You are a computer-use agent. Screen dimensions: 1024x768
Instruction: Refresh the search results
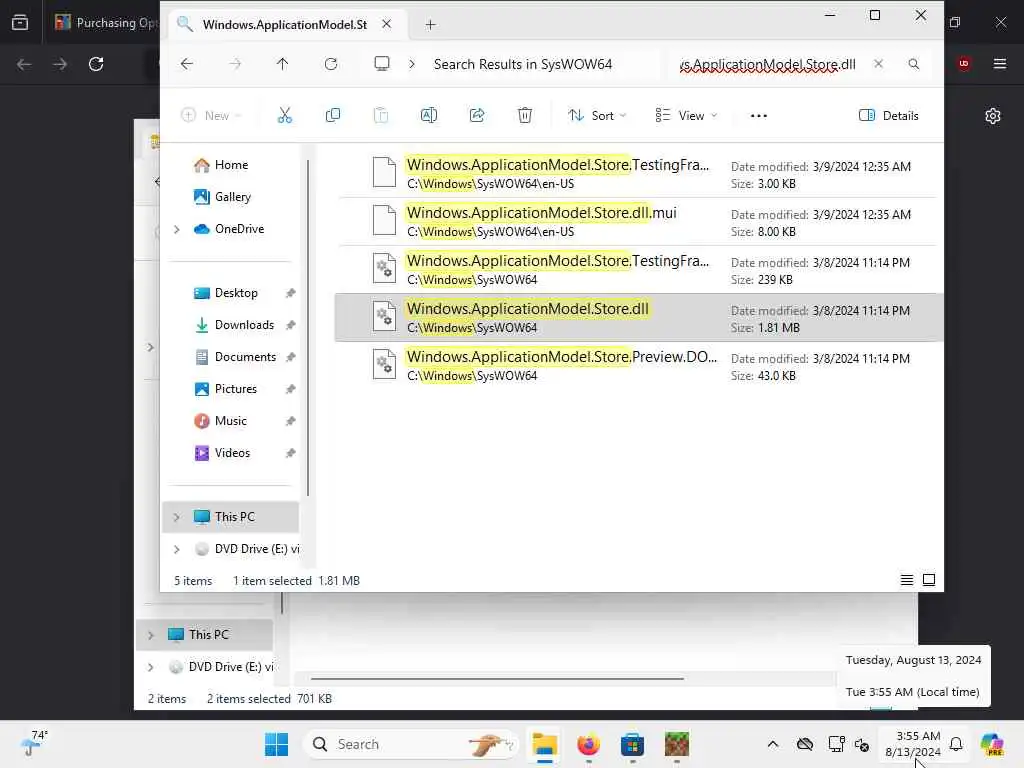331,64
